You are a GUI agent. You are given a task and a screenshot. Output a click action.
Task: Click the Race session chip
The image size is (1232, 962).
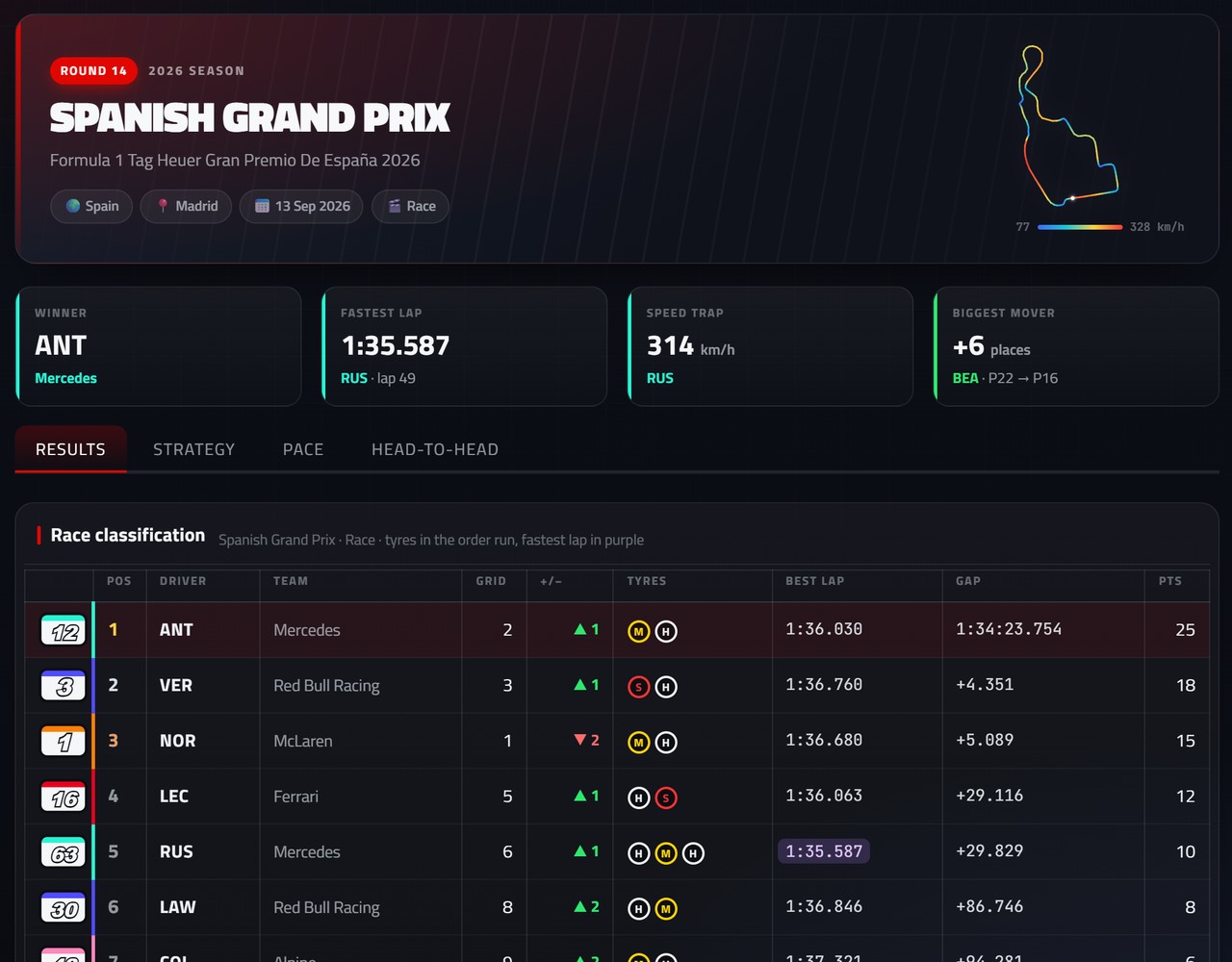point(410,206)
